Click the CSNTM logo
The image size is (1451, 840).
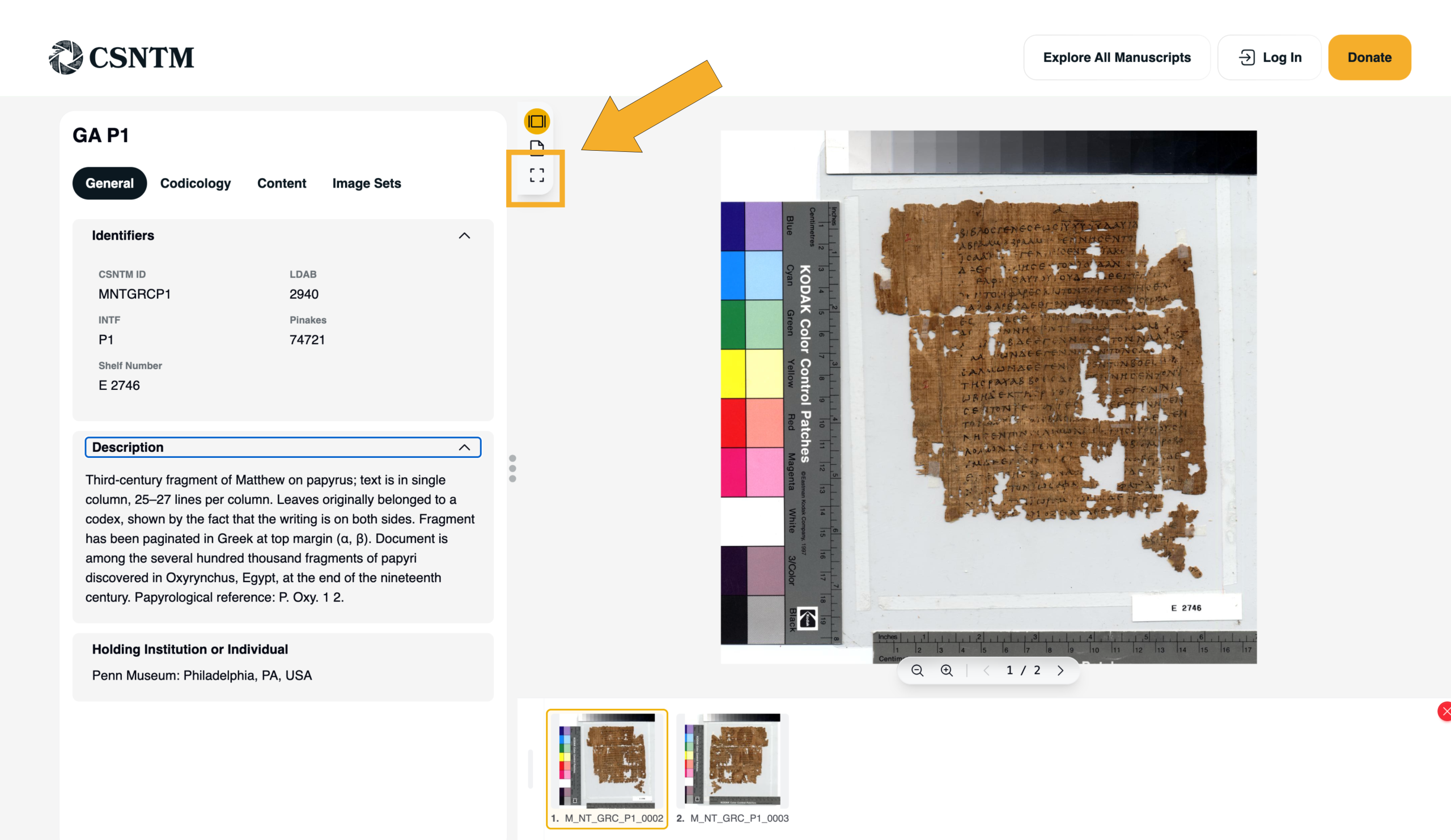(x=121, y=57)
